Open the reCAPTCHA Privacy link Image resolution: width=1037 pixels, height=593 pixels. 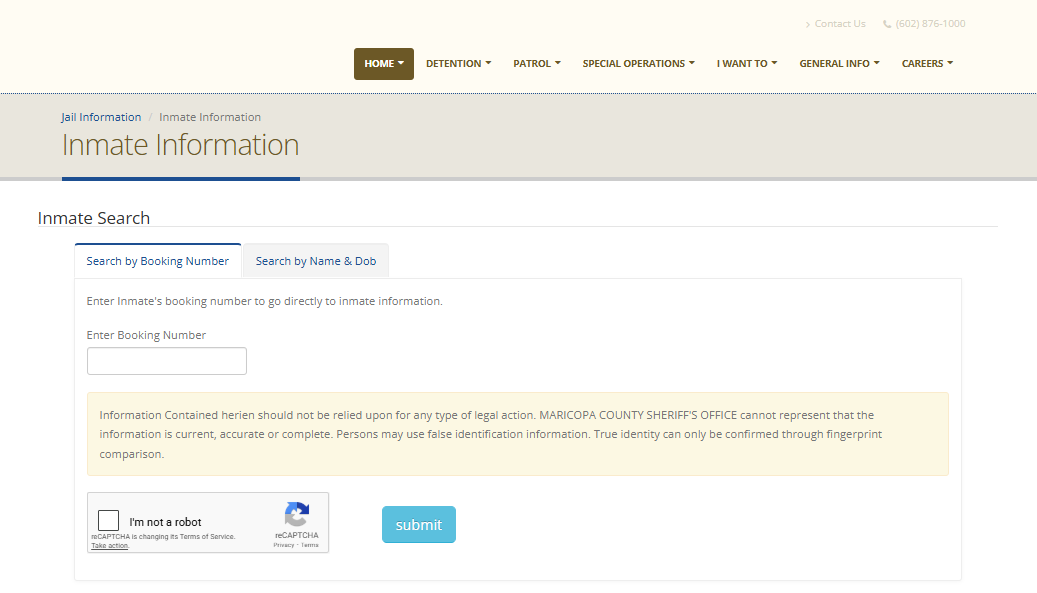coord(284,545)
